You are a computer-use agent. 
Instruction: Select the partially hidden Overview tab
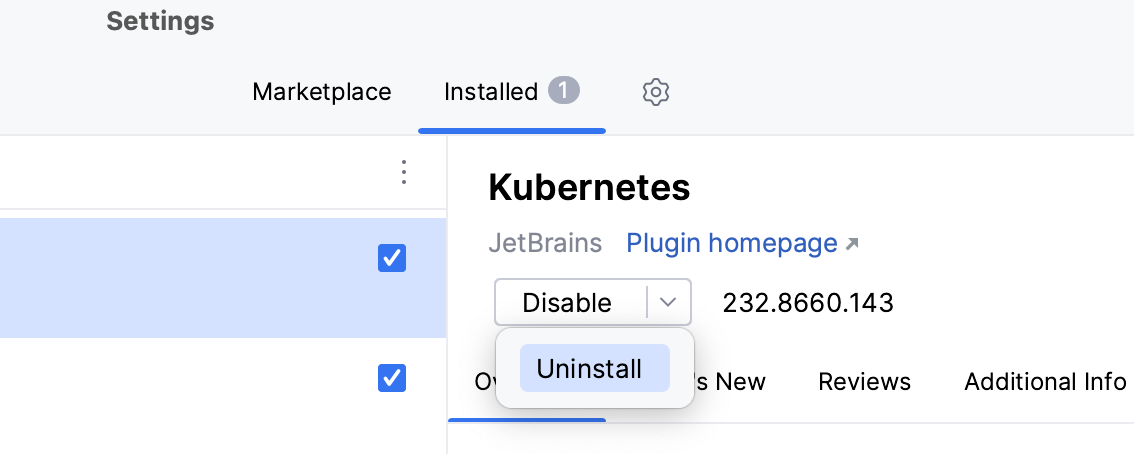point(484,382)
